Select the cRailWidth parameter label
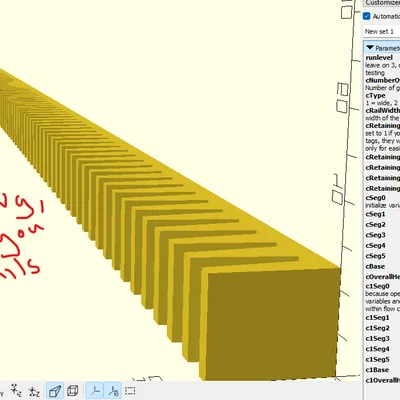 click(382, 110)
